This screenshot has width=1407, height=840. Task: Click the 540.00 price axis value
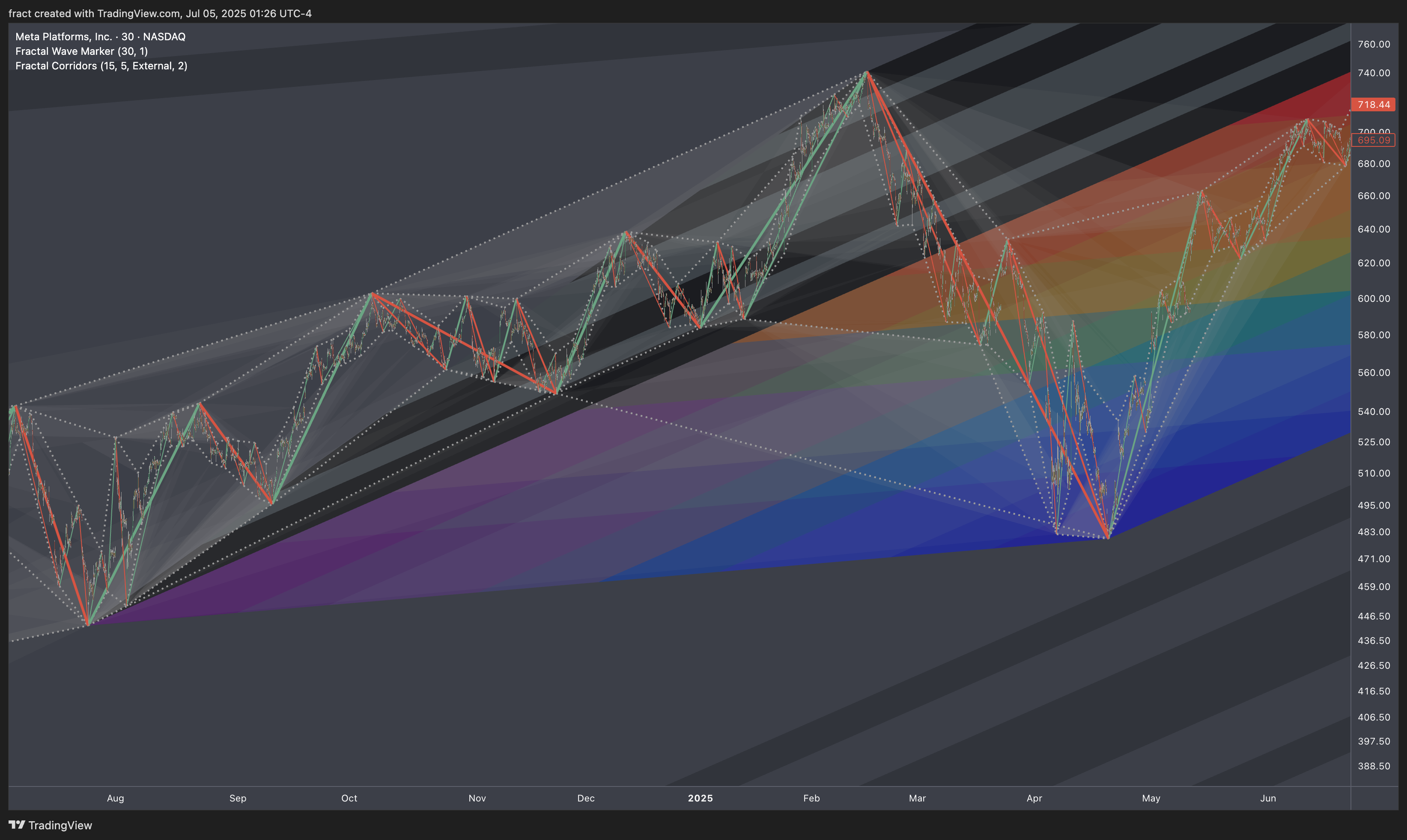pyautogui.click(x=1374, y=411)
